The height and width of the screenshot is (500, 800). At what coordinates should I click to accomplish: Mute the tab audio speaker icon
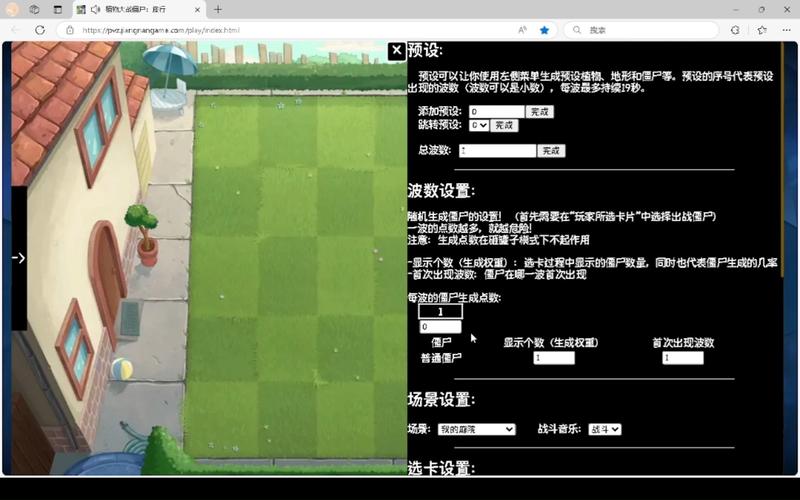[x=95, y=9]
